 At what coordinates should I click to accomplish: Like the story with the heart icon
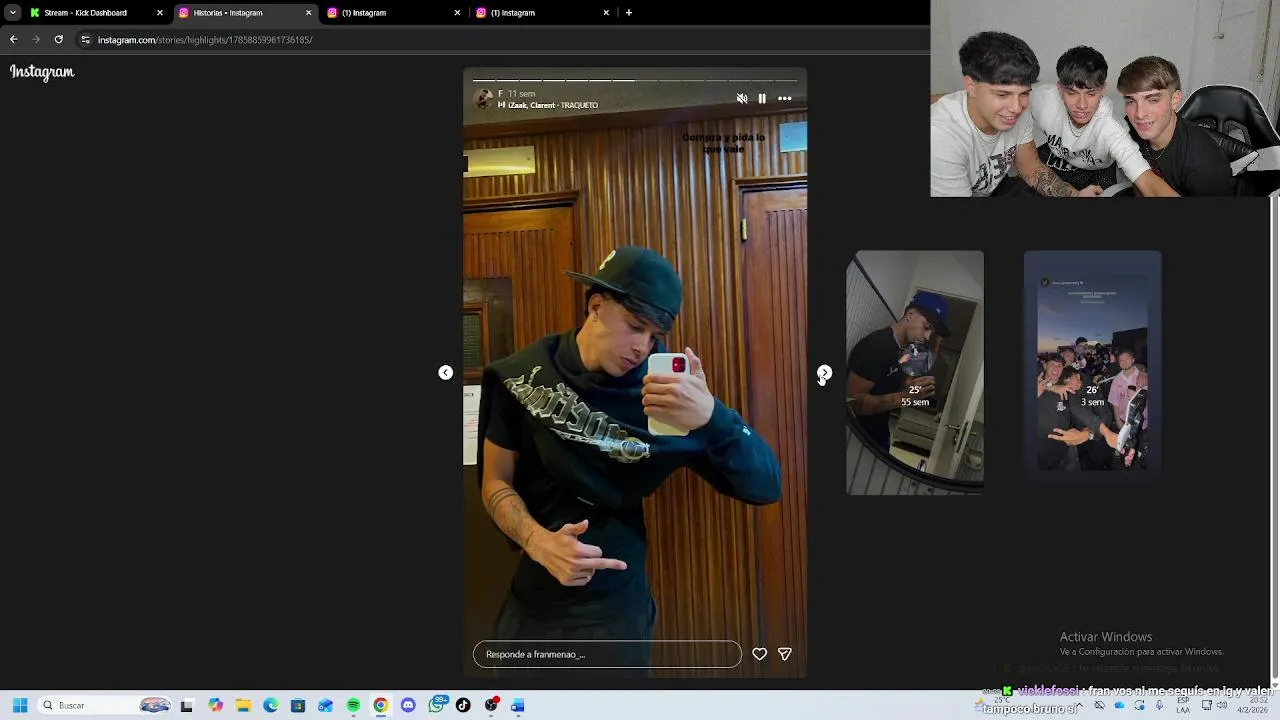(760, 654)
